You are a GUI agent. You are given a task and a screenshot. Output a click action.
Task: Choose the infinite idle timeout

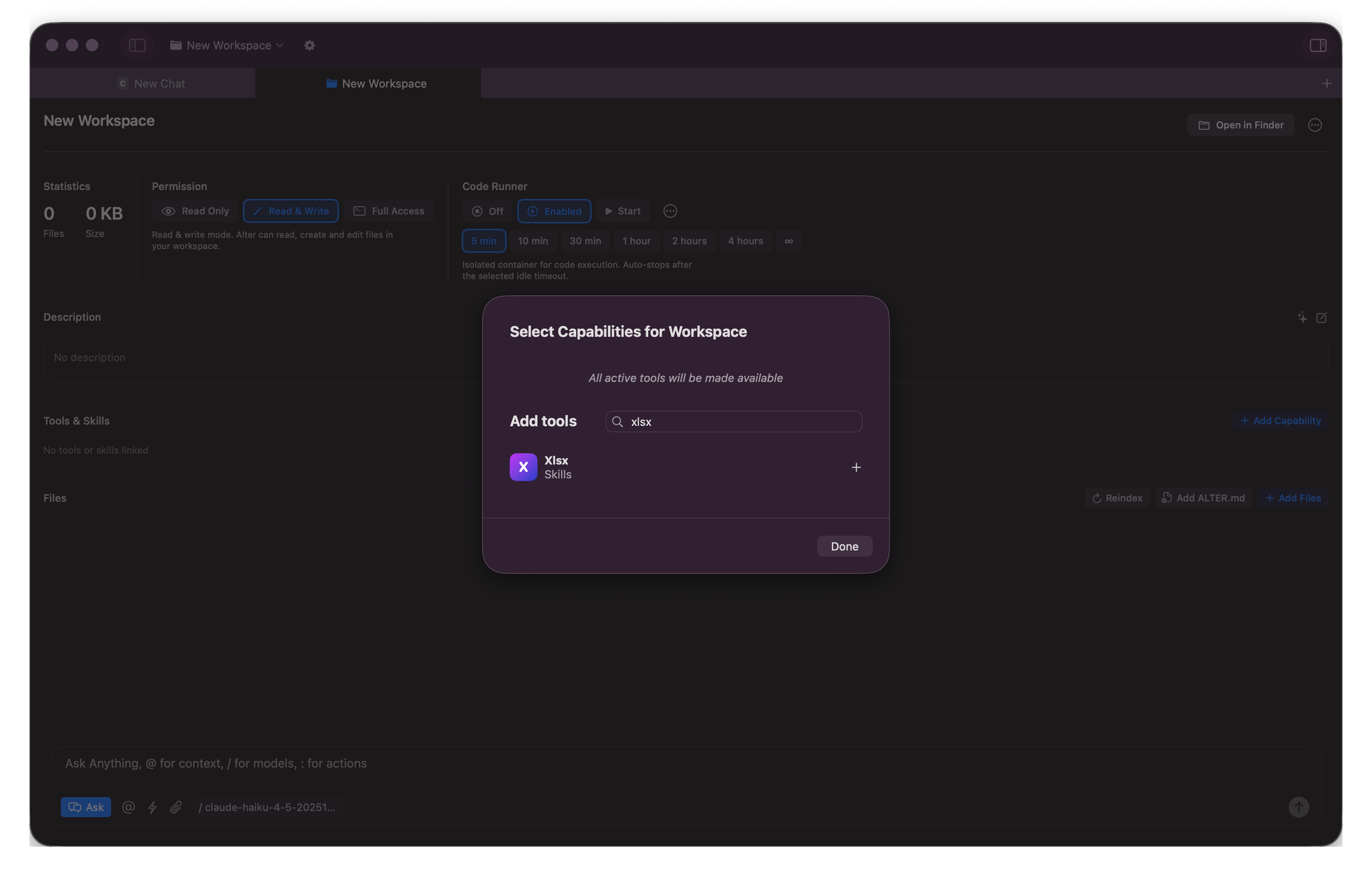(789, 241)
